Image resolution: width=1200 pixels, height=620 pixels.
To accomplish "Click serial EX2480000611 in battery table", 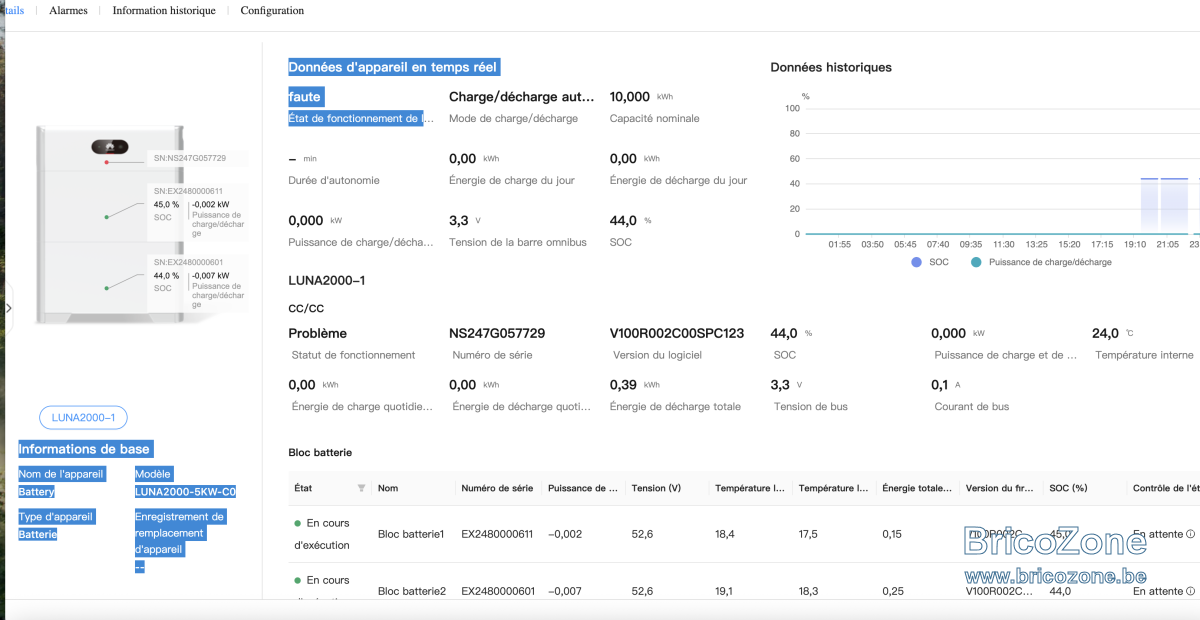I will [x=497, y=534].
